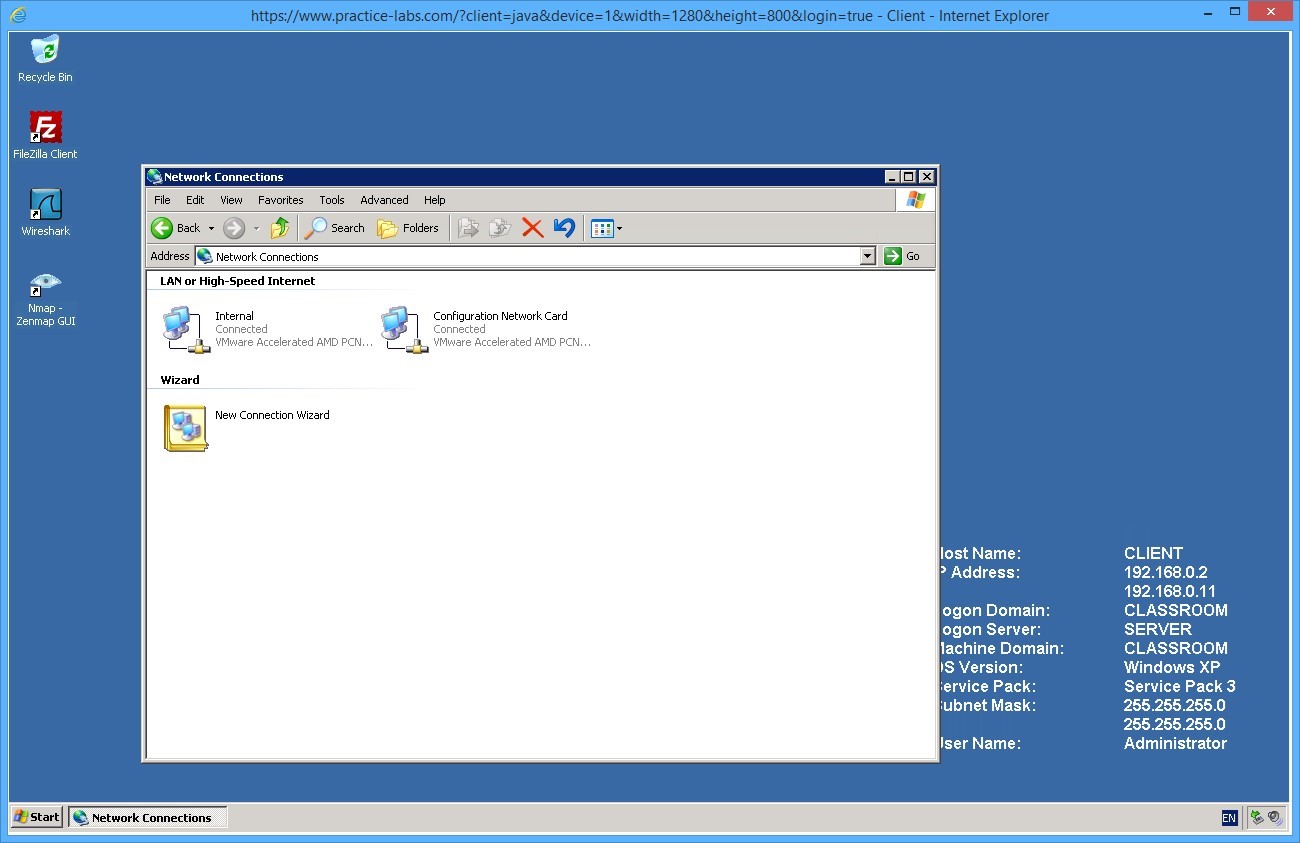
Task: Click the Search toolbar button
Action: [335, 228]
